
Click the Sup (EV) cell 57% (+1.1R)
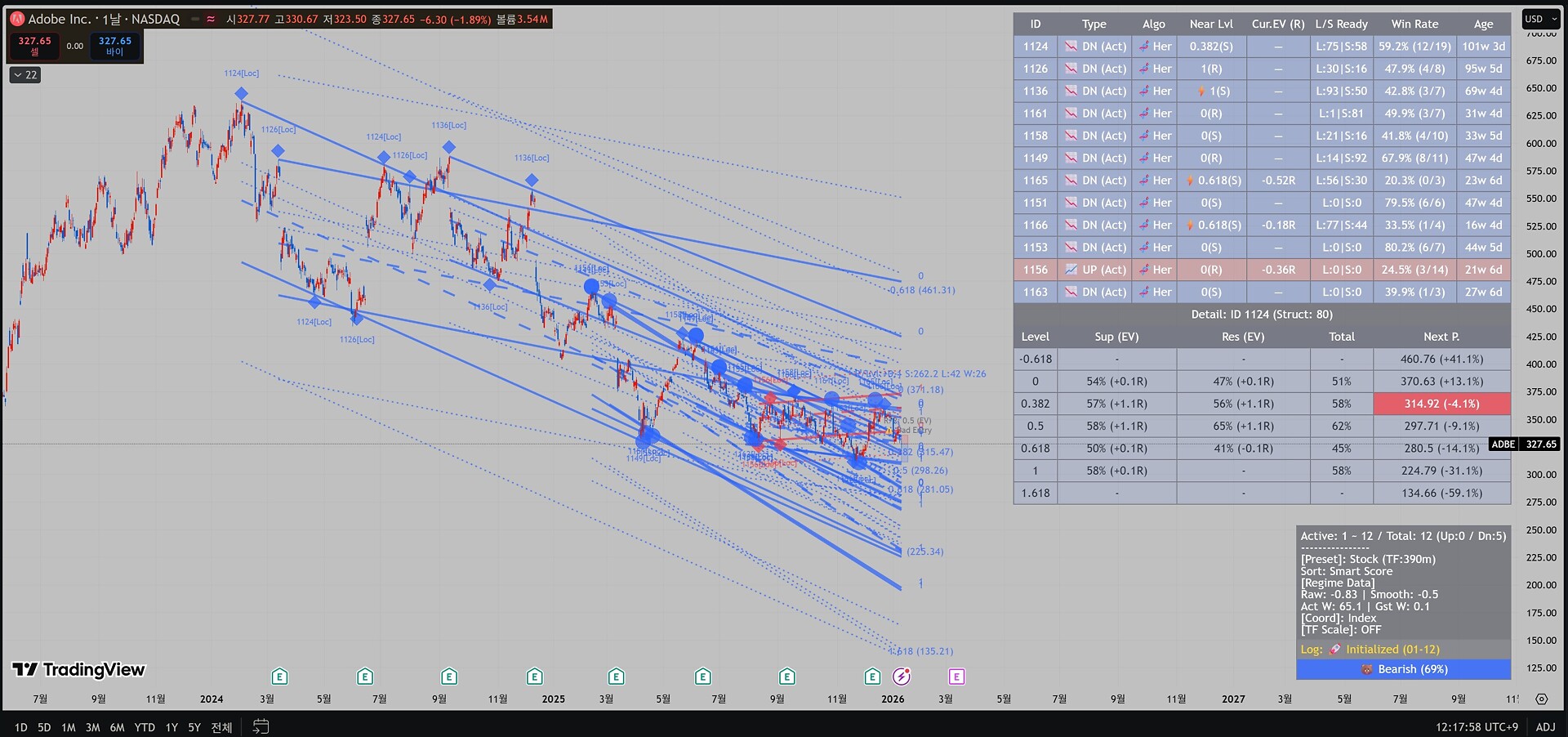pos(1117,404)
